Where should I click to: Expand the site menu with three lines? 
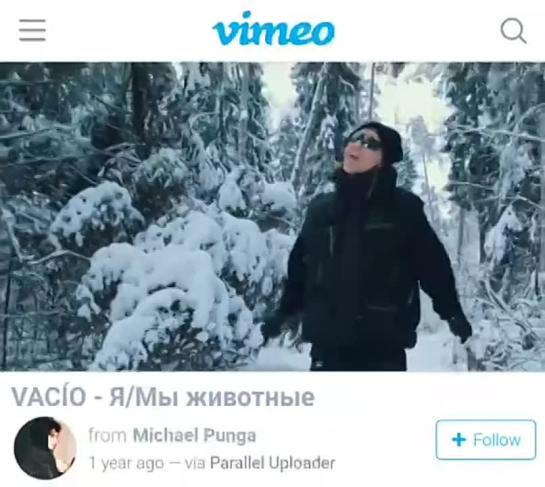point(32,30)
